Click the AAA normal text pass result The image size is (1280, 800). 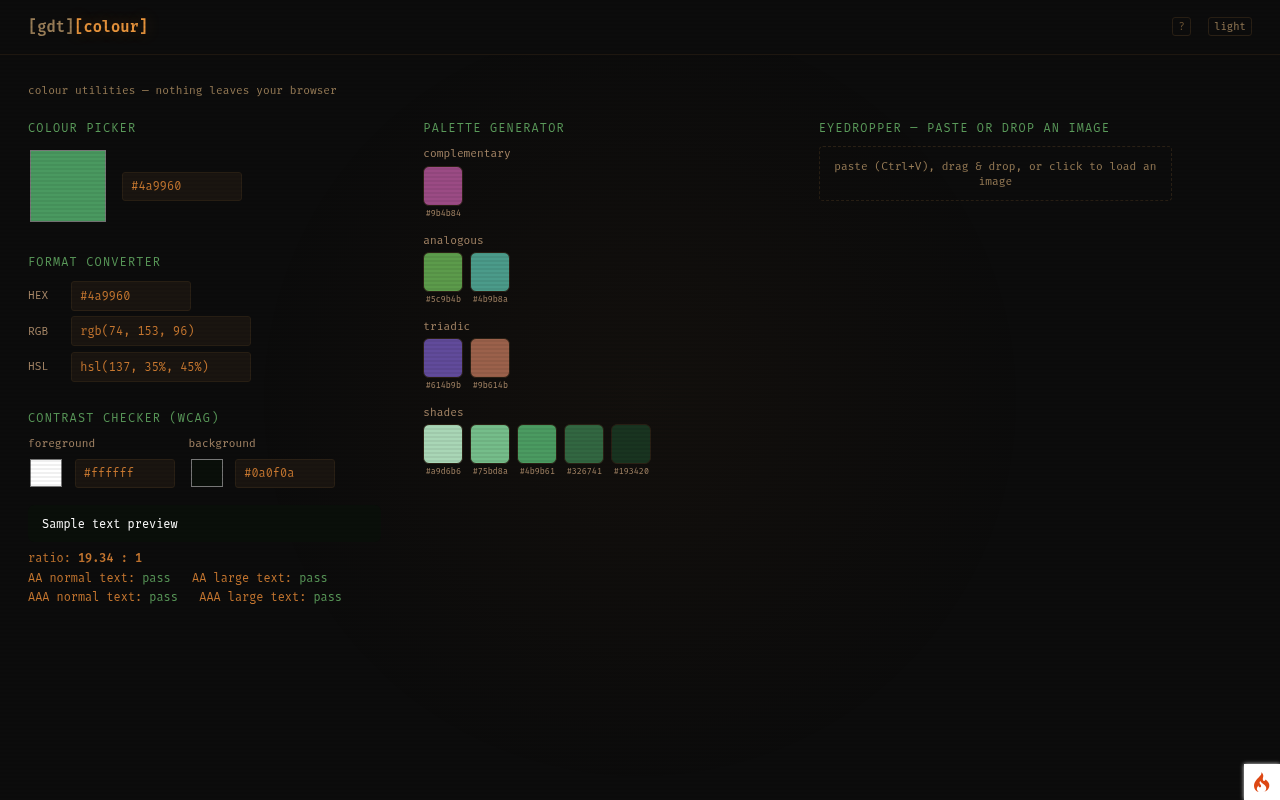[x=103, y=597]
